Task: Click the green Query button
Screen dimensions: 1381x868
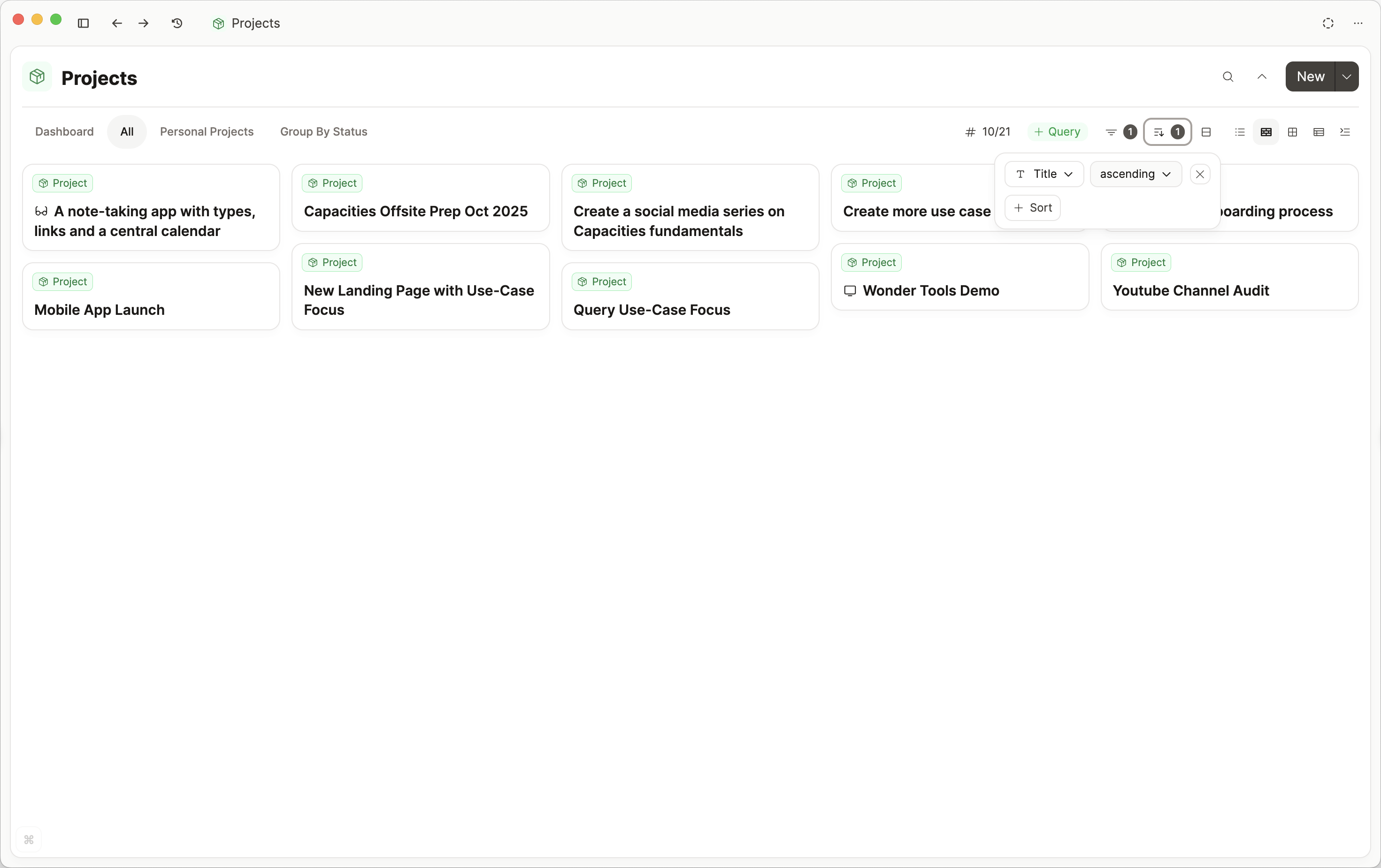Action: 1057,132
